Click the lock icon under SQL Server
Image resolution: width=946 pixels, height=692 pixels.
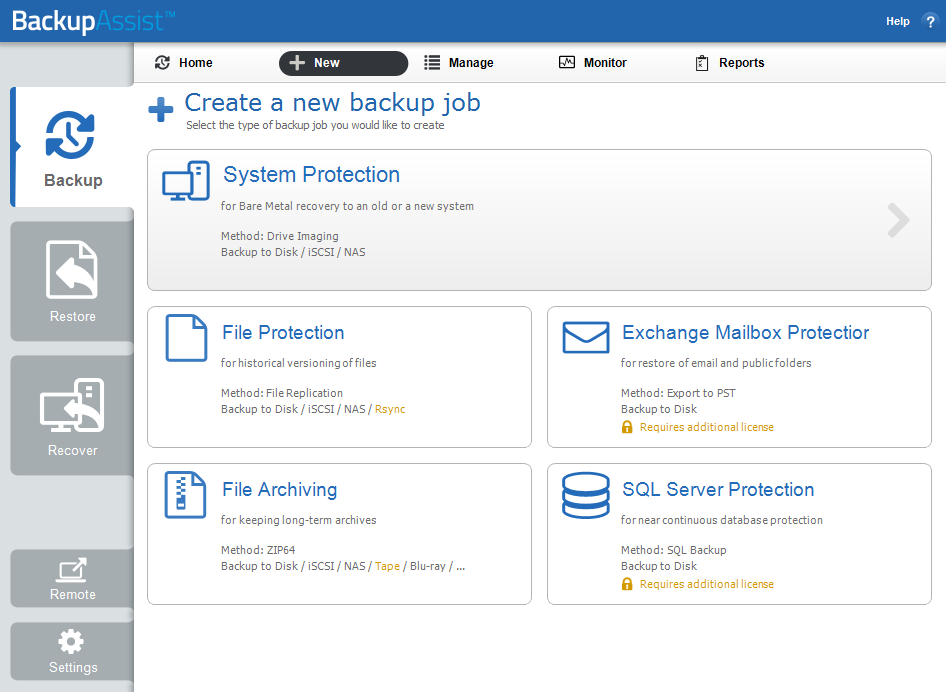pyautogui.click(x=627, y=584)
